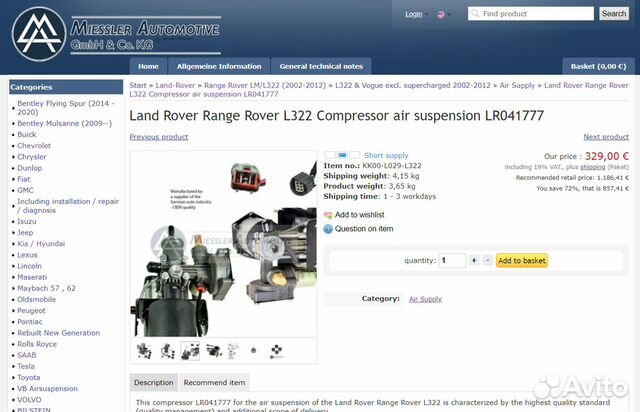Go to the Next product link
This screenshot has width=640, height=412.
[x=606, y=137]
